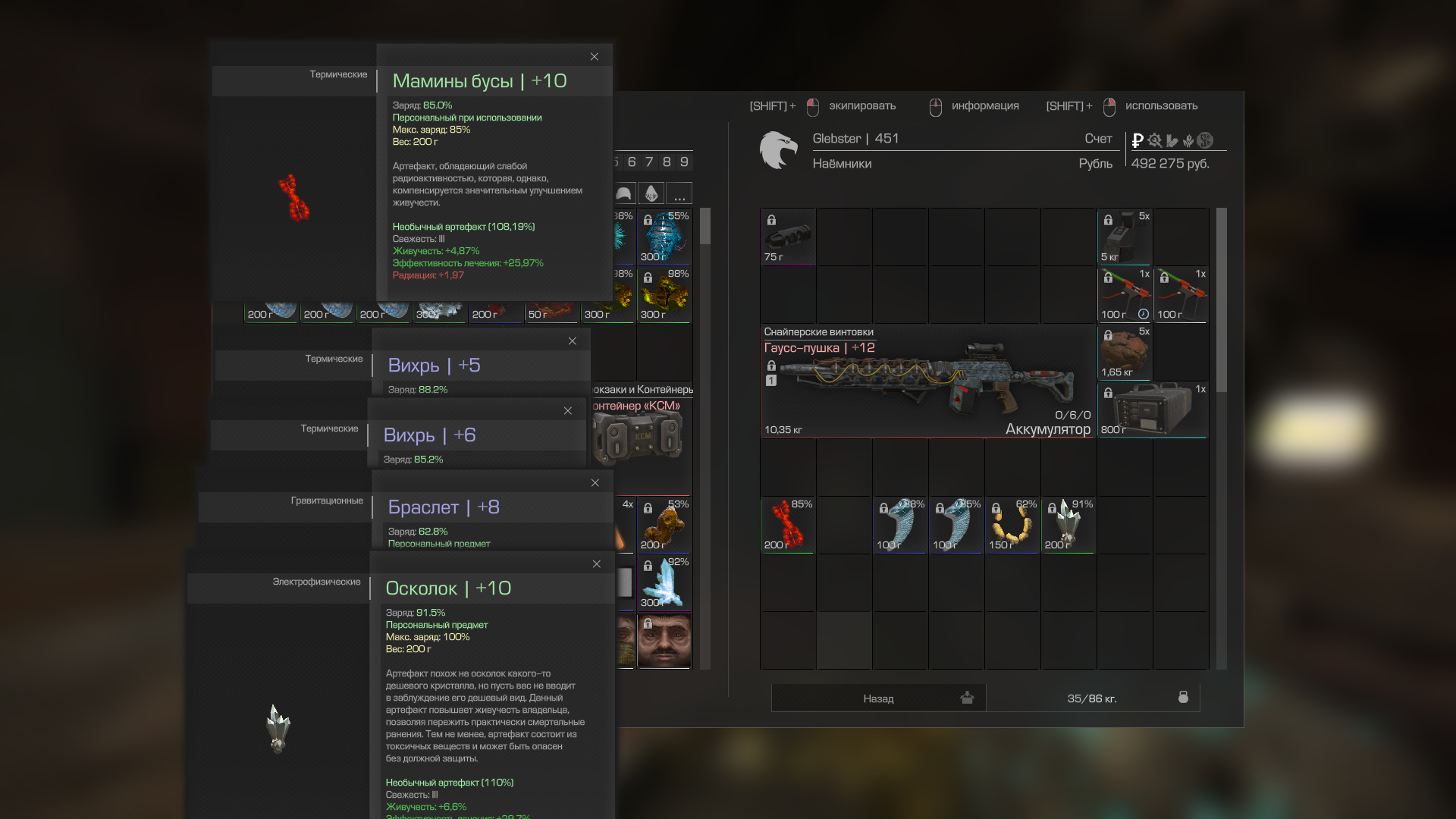Screen dimensions: 1456x819
Task: Click the 'Аккумулятор' ammo type label
Action: (1048, 429)
